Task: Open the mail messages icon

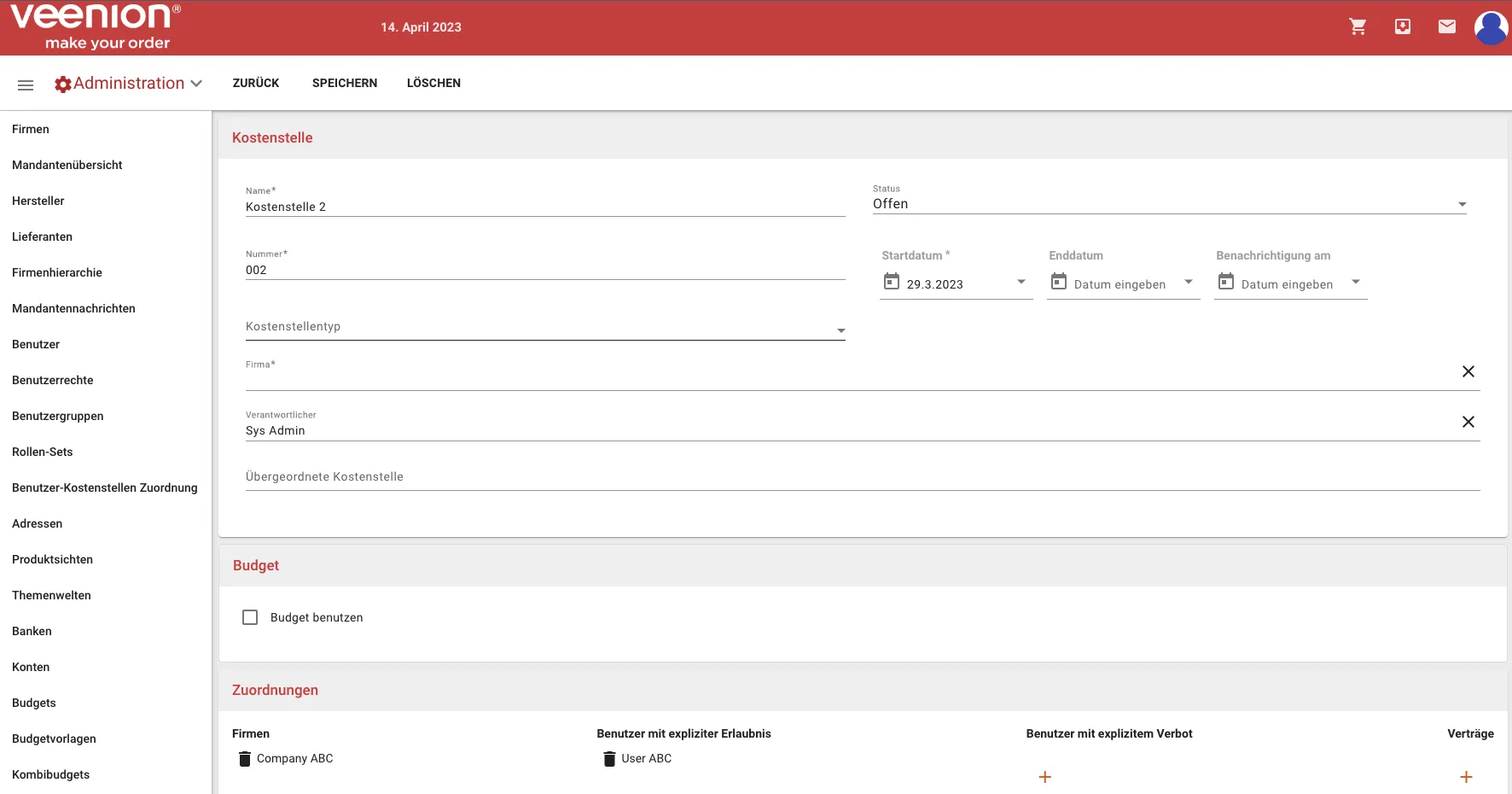Action: click(x=1447, y=27)
